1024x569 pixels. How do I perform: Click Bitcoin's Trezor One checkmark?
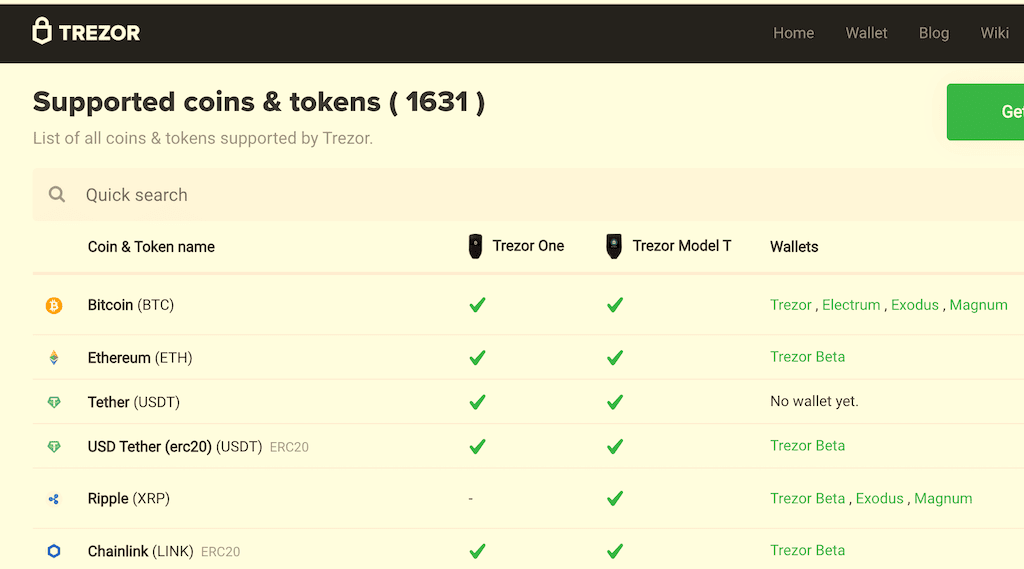(477, 305)
